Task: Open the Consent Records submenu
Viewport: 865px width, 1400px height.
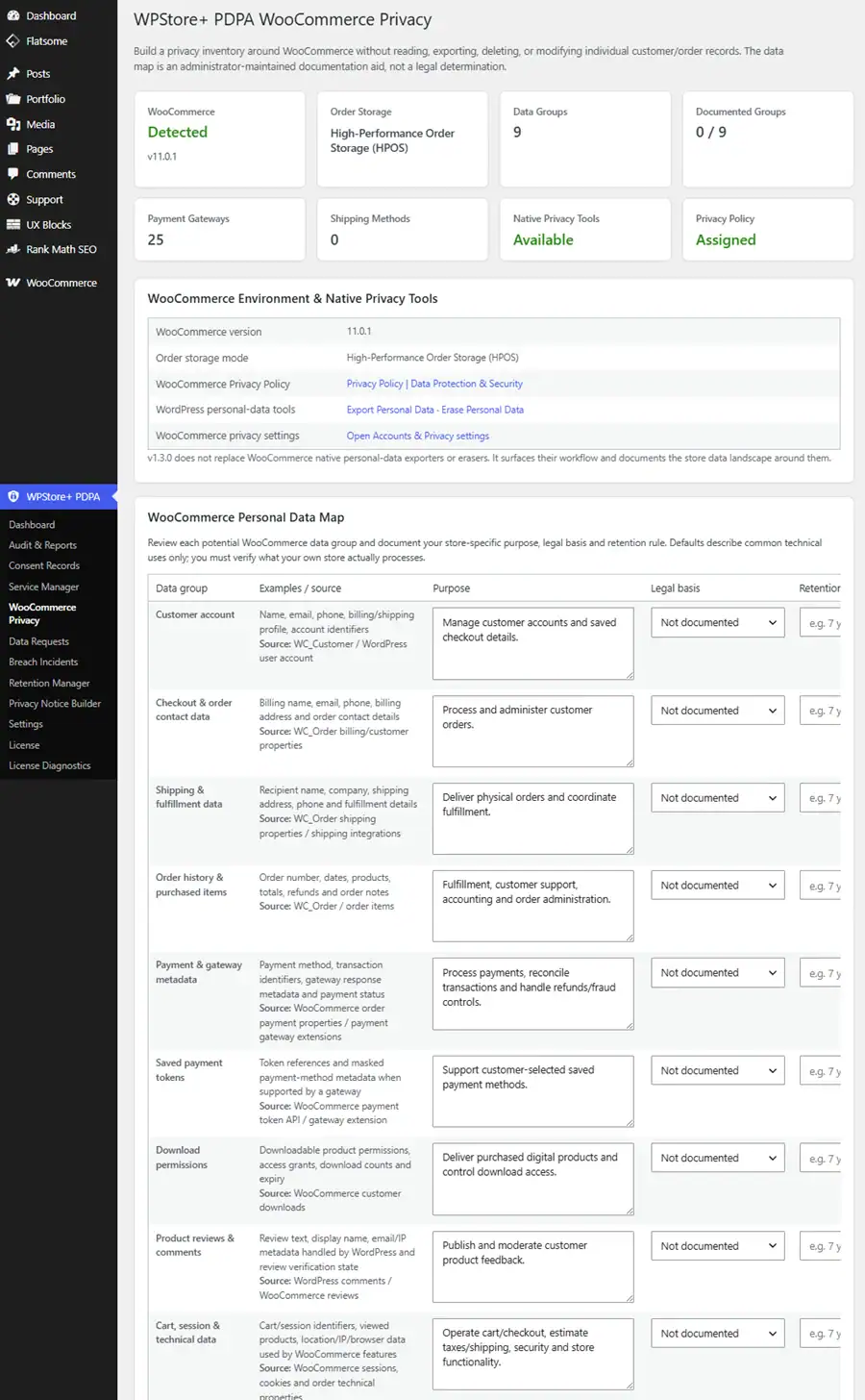Action: 44,565
